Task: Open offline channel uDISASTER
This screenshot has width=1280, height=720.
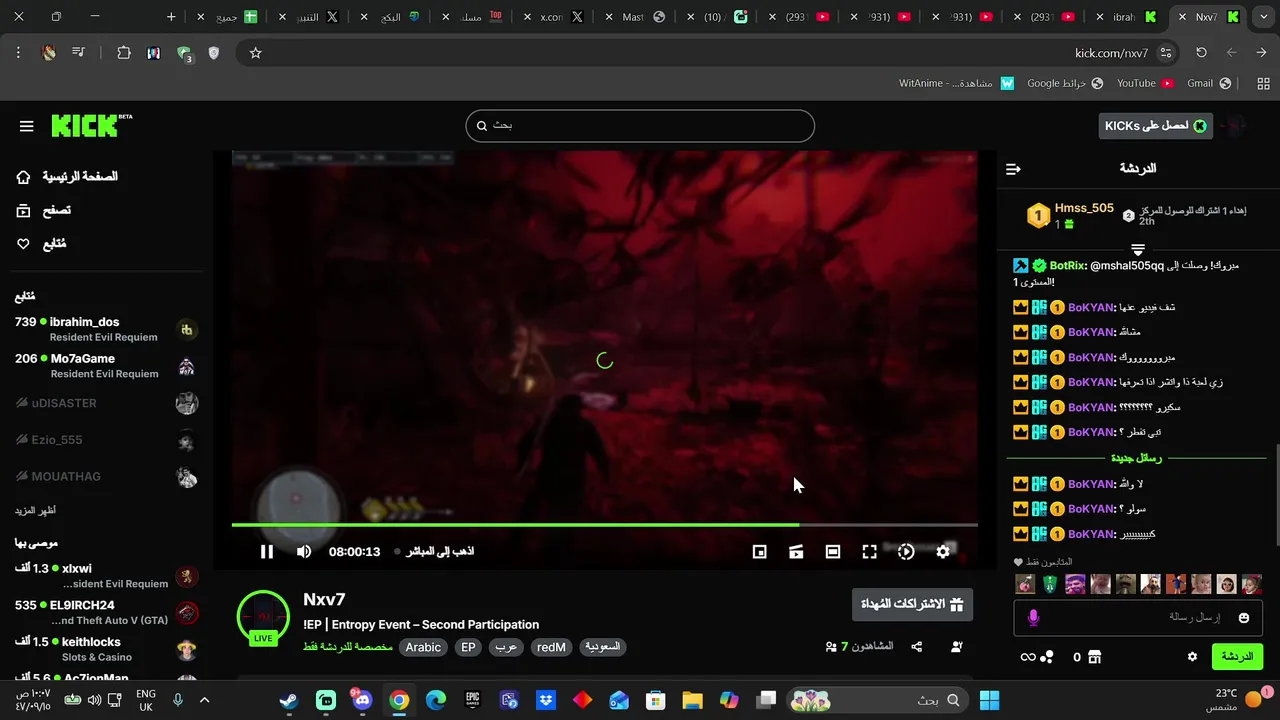Action: (105, 403)
